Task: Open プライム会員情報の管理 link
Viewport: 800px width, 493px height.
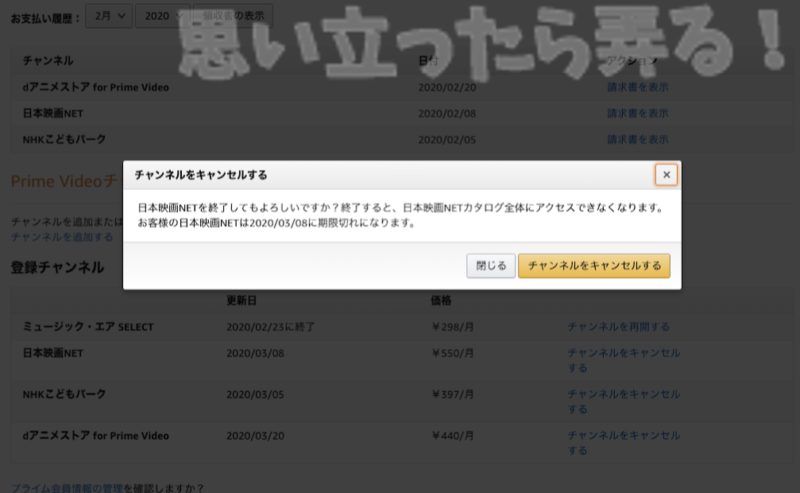Action: 67,488
